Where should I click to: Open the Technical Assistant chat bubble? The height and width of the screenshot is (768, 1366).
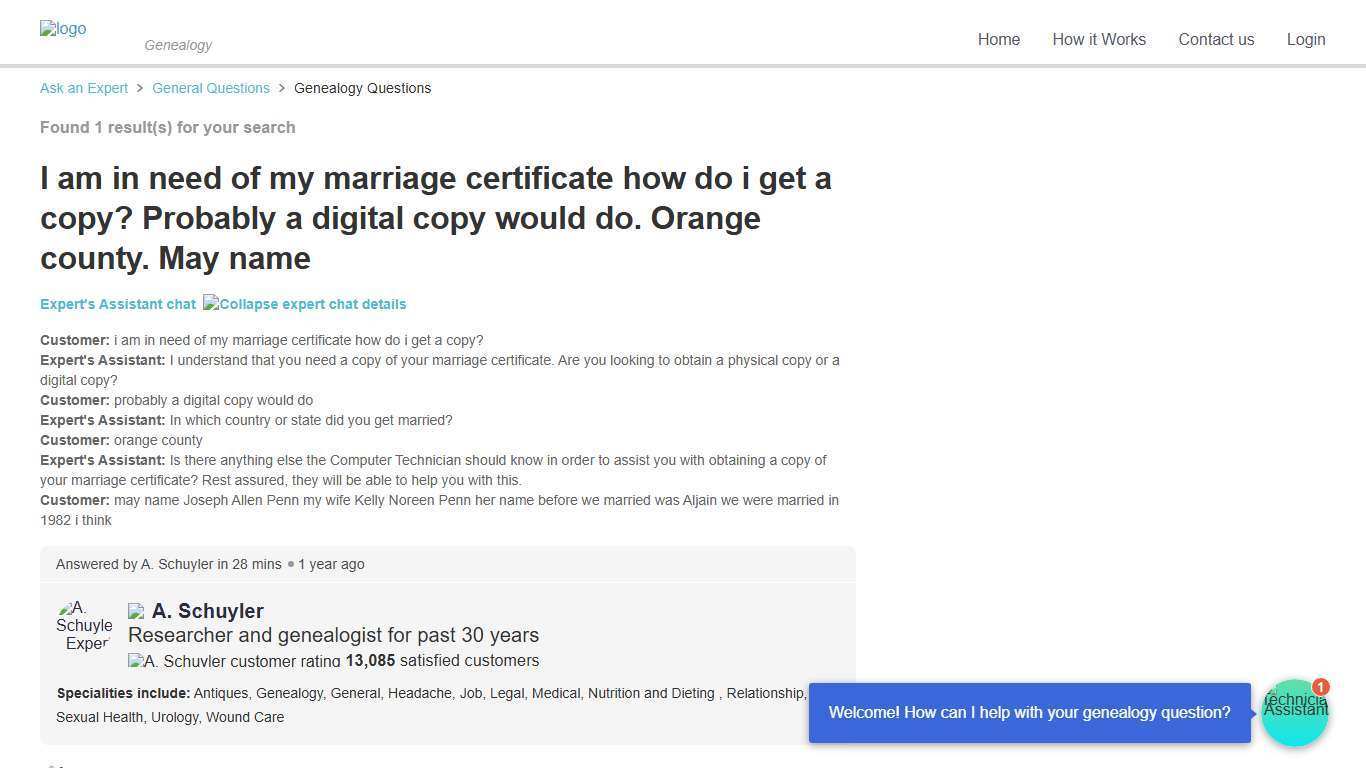[x=1295, y=712]
